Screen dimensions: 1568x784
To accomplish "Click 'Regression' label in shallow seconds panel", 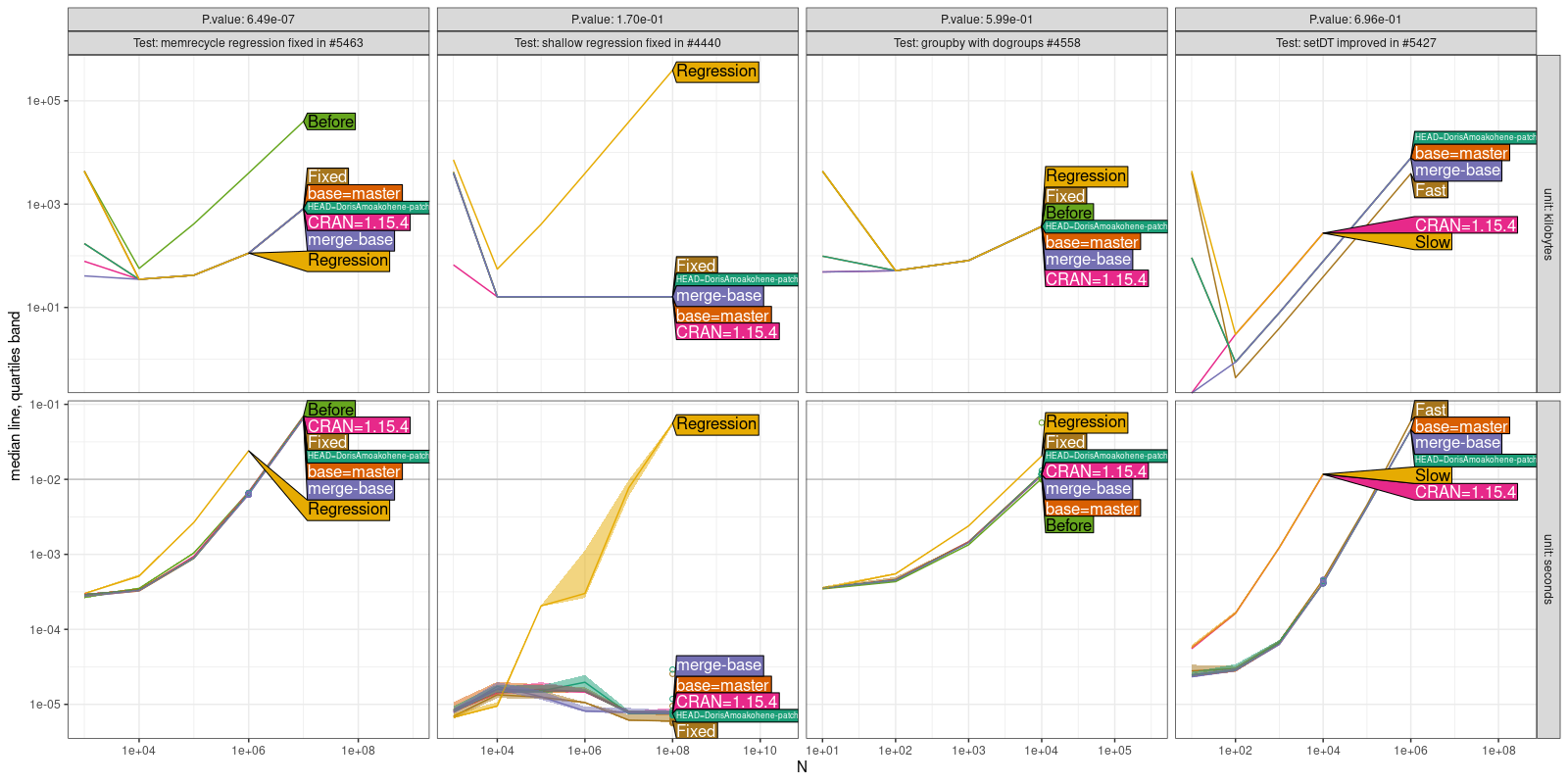I will [x=716, y=424].
